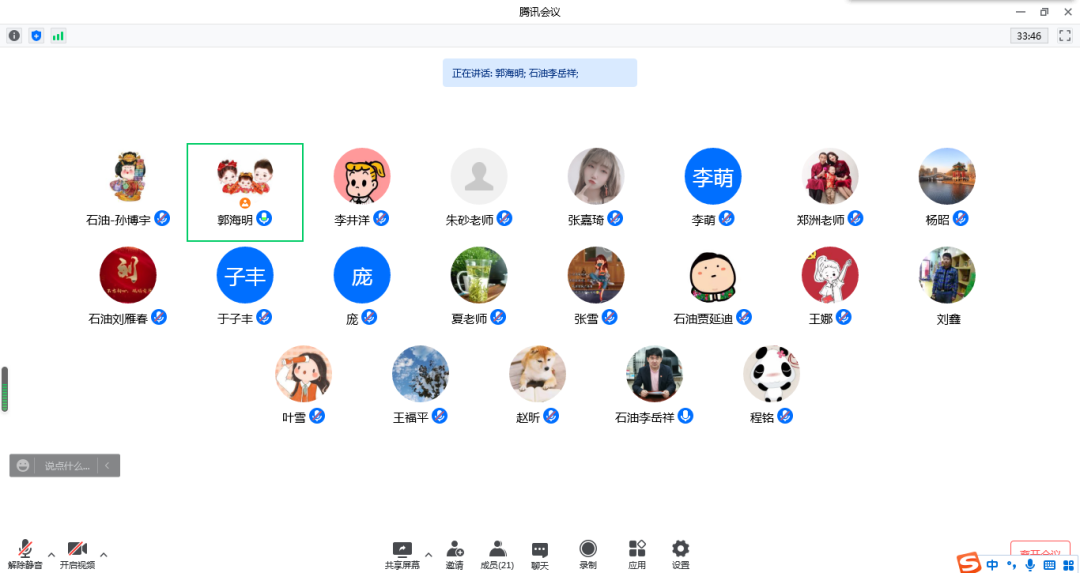
Task: Open the Chat (聊天) panel
Action: (540, 554)
